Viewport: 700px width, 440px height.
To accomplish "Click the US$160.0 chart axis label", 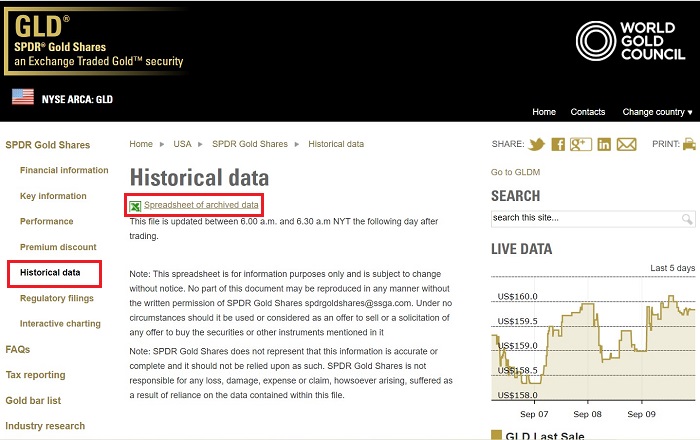I will [517, 296].
